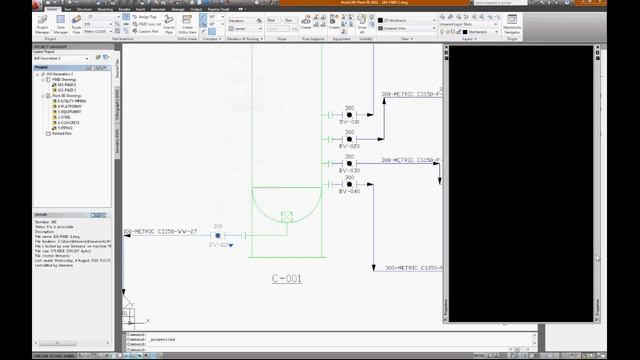
Task: Toggle the highlighted compass snap square
Action: [212, 31]
